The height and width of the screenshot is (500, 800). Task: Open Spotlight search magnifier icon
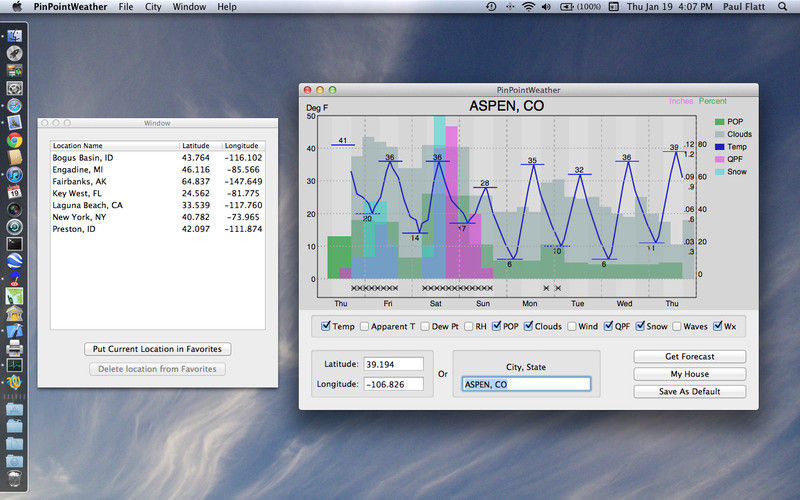(x=782, y=7)
